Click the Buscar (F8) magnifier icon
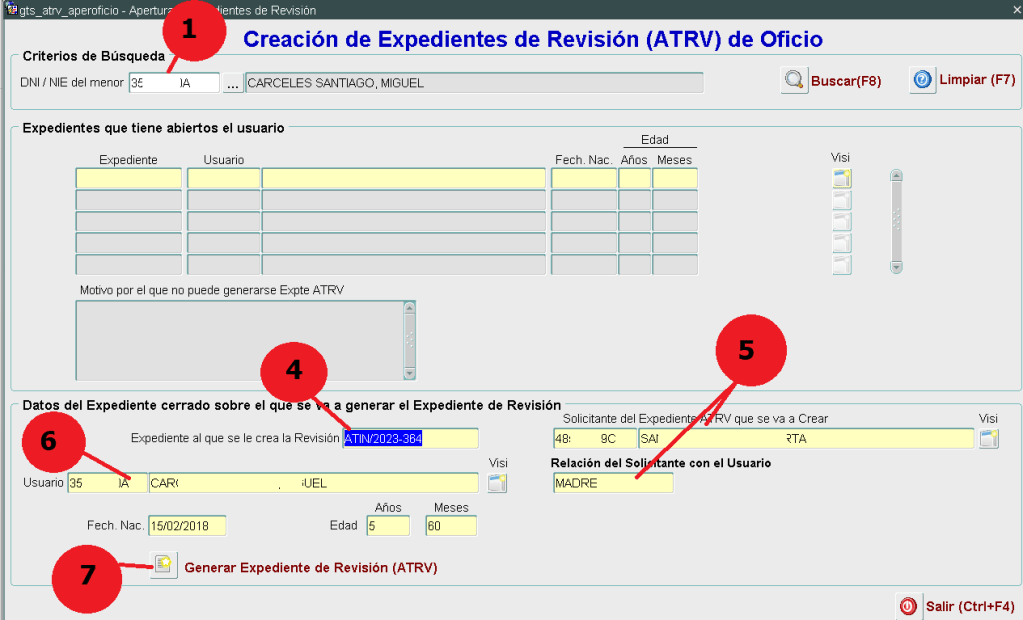 pyautogui.click(x=794, y=81)
